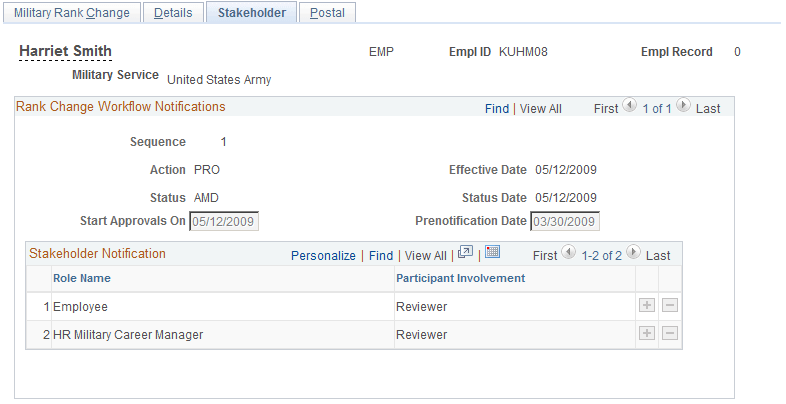The width and height of the screenshot is (786, 404).
Task: Sort by Participant Involvement column header
Action: 460,278
